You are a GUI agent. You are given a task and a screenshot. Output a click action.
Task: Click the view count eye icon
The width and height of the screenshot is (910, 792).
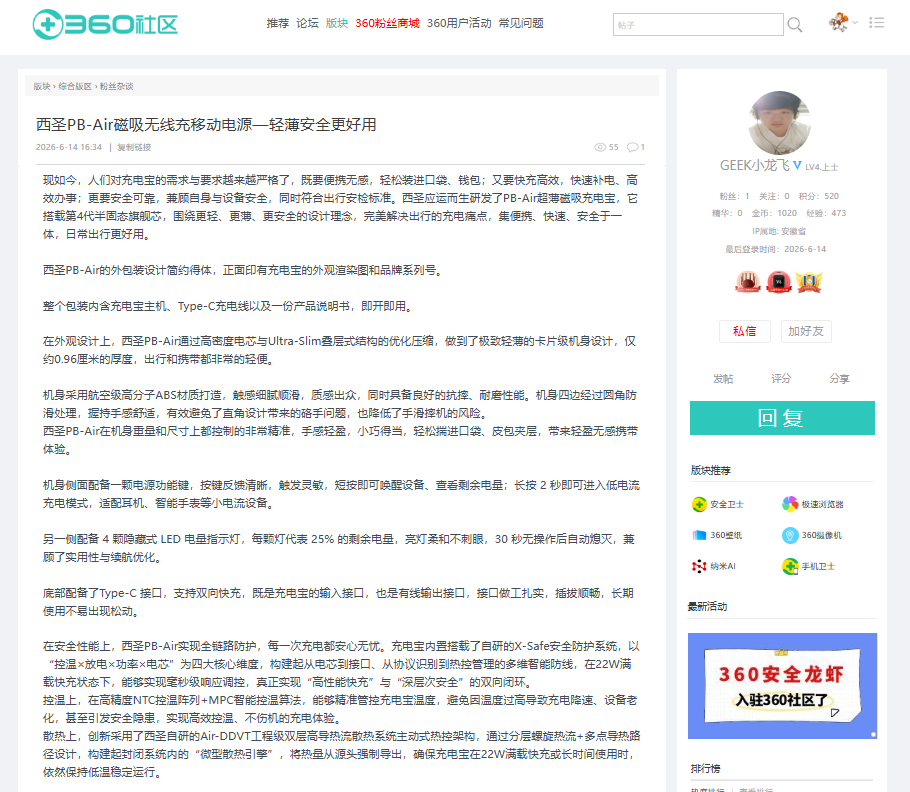(600, 147)
